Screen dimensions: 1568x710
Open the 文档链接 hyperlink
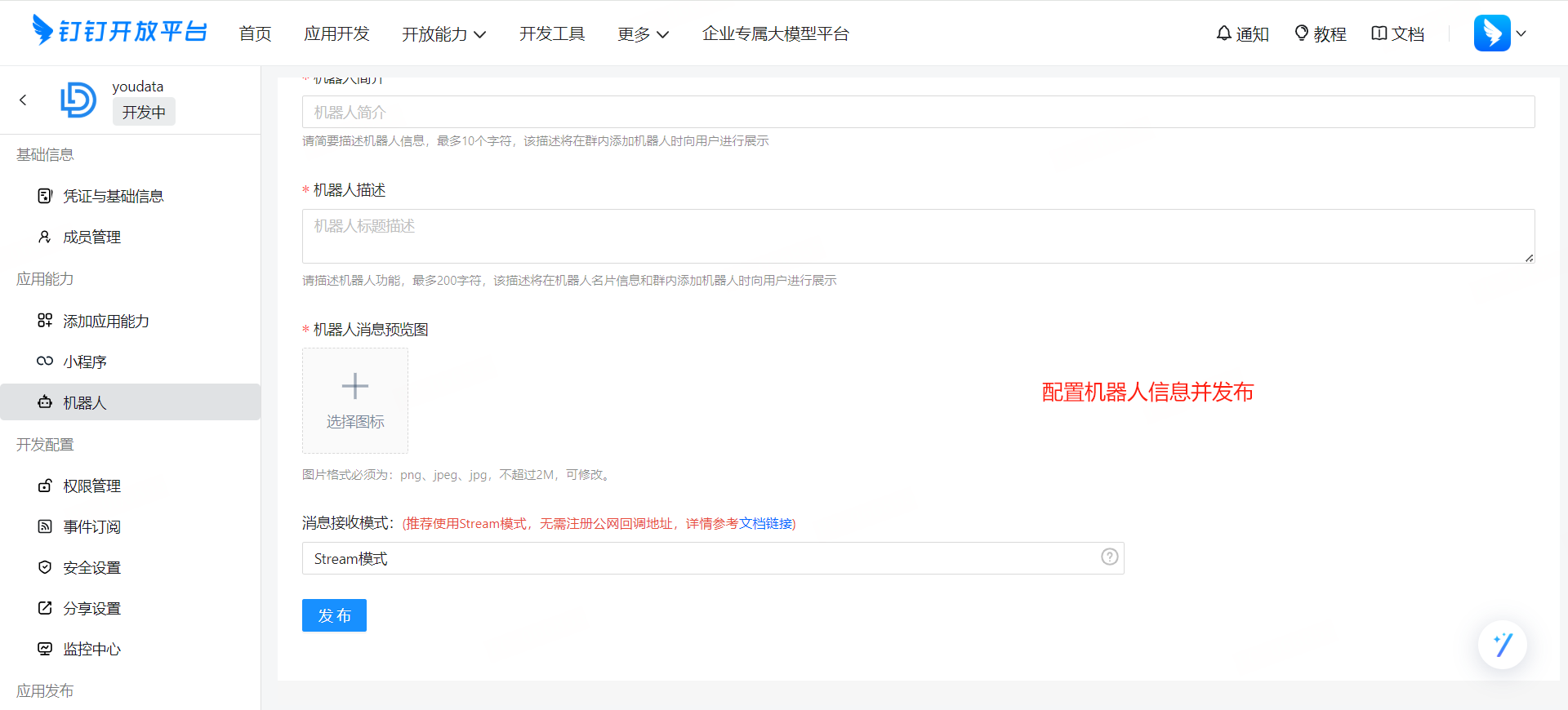click(x=765, y=523)
